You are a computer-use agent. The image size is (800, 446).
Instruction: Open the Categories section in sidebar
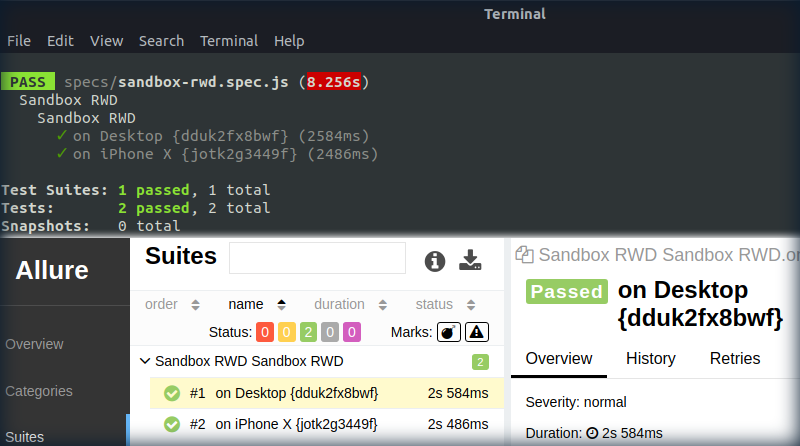(39, 391)
